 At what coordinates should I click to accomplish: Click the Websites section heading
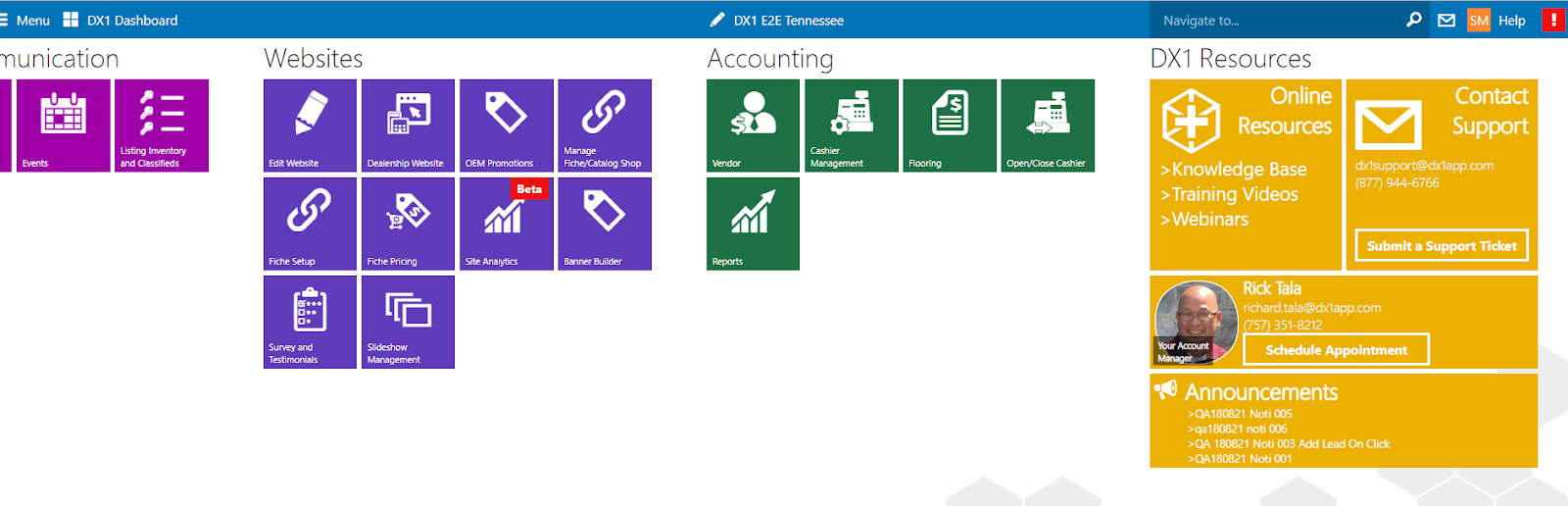314,59
